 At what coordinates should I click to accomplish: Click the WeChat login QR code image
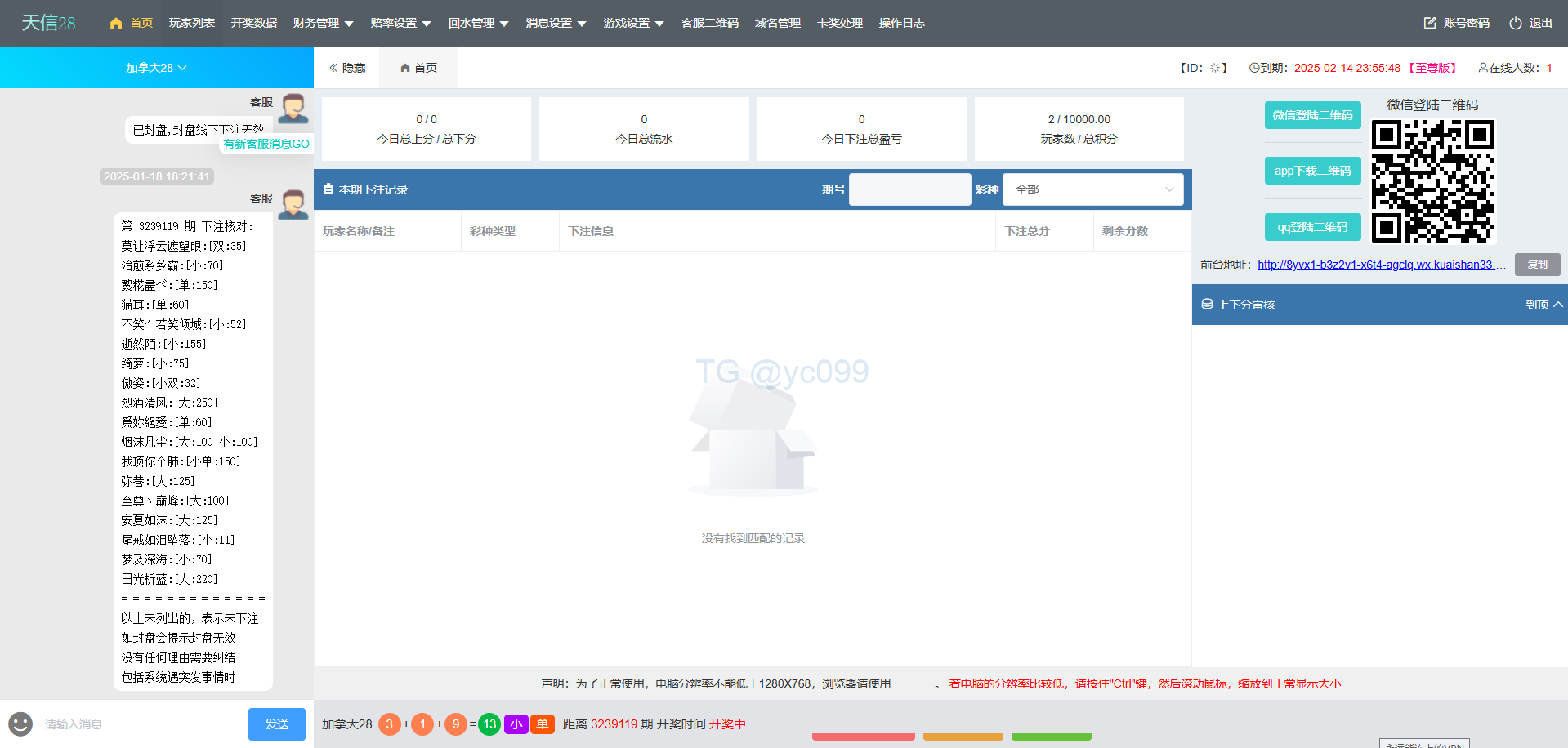click(x=1432, y=181)
